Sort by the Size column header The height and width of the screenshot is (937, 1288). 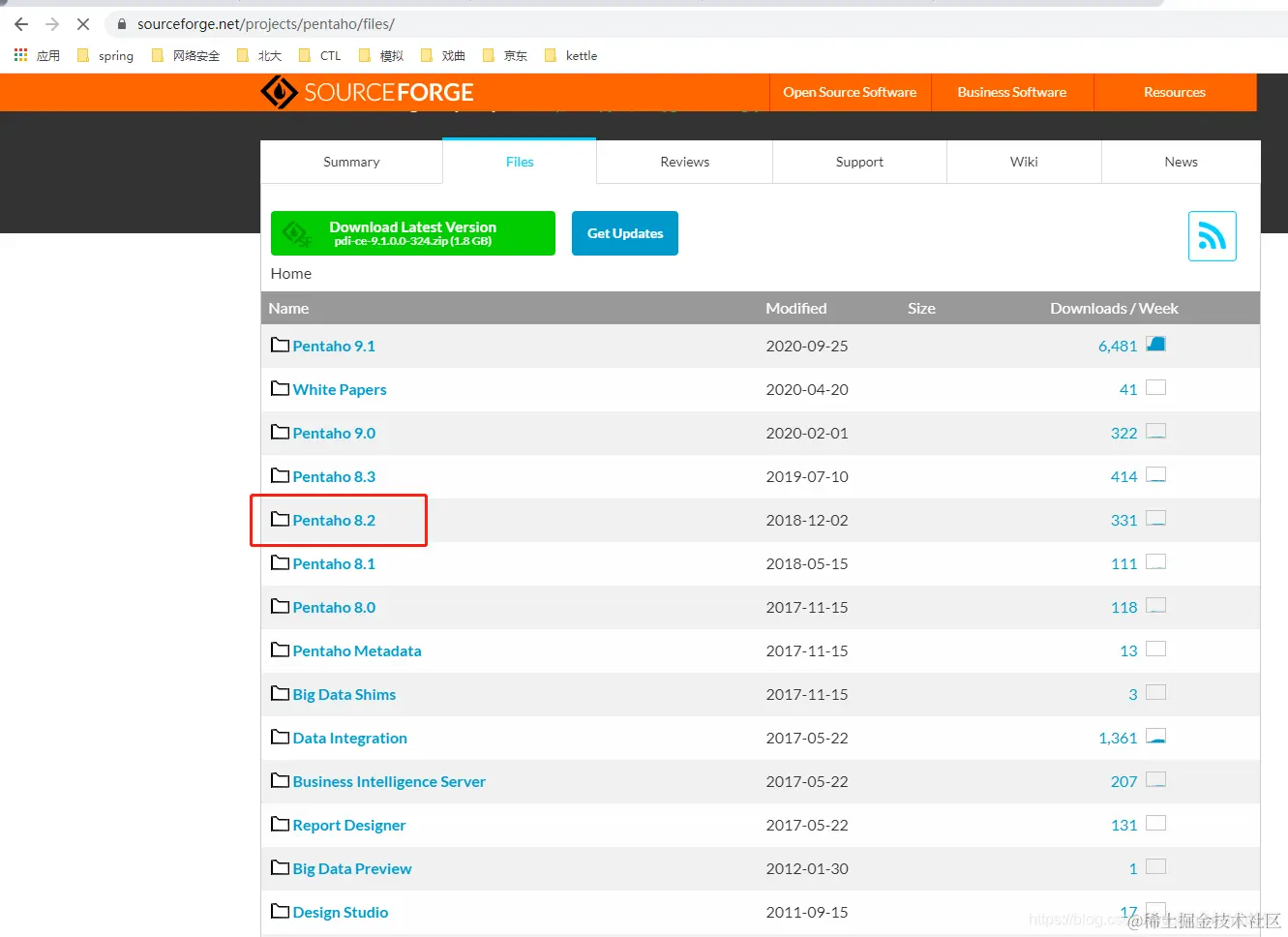coord(921,308)
